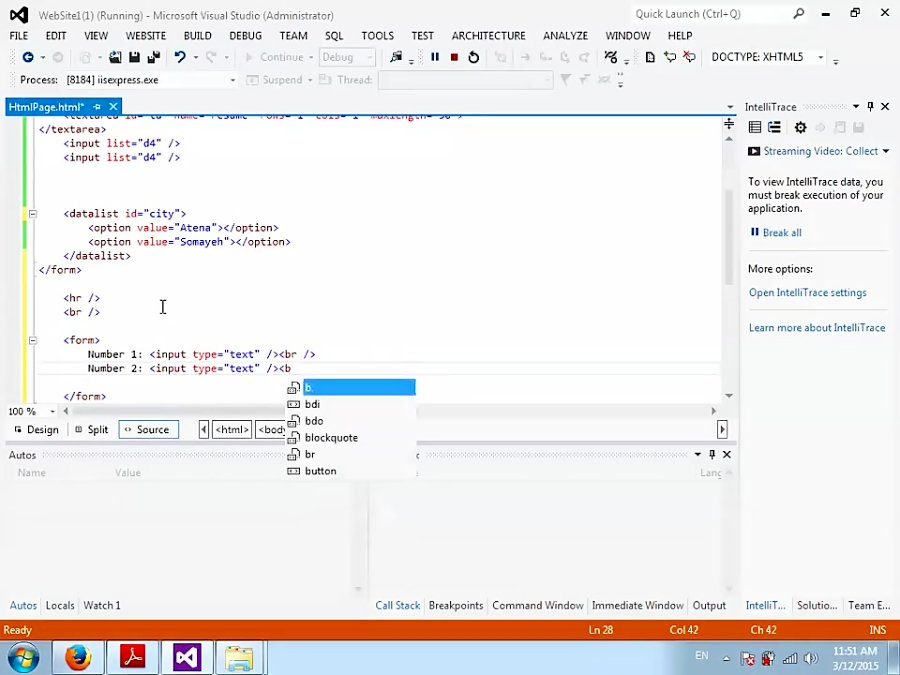Click the Save All icon
This screenshot has width=900, height=675.
coord(153,57)
